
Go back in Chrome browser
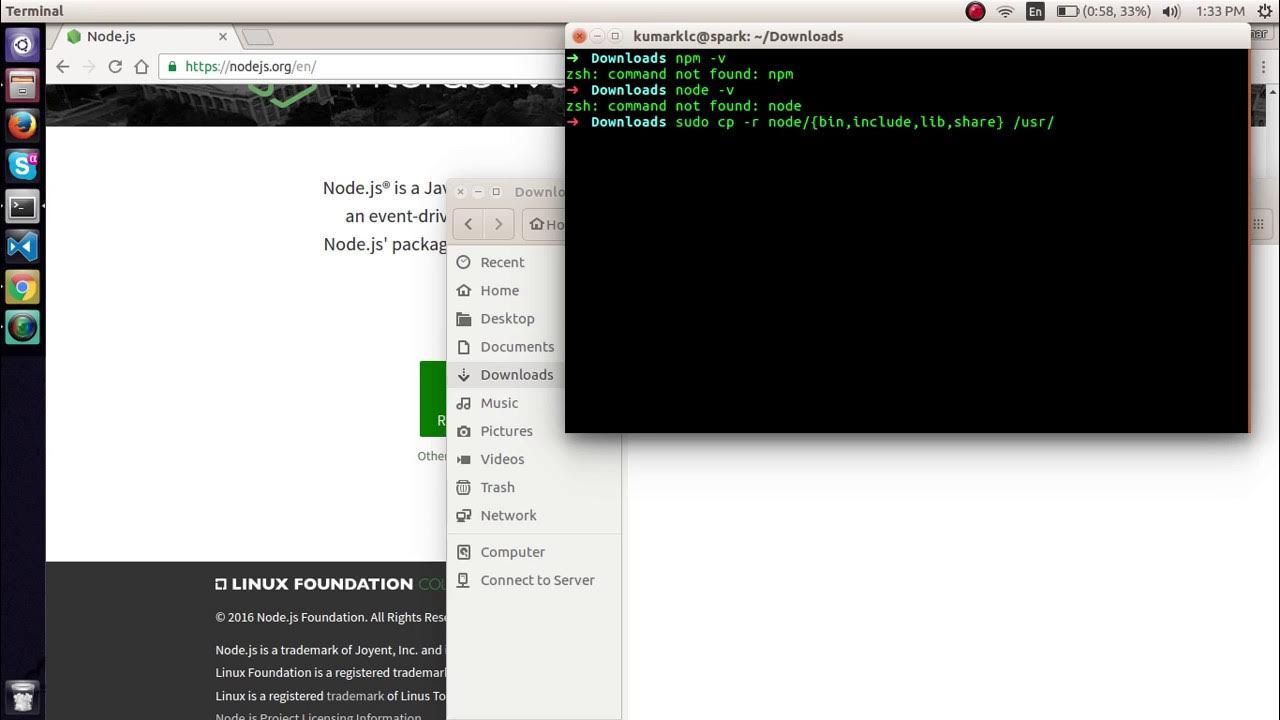pos(63,66)
